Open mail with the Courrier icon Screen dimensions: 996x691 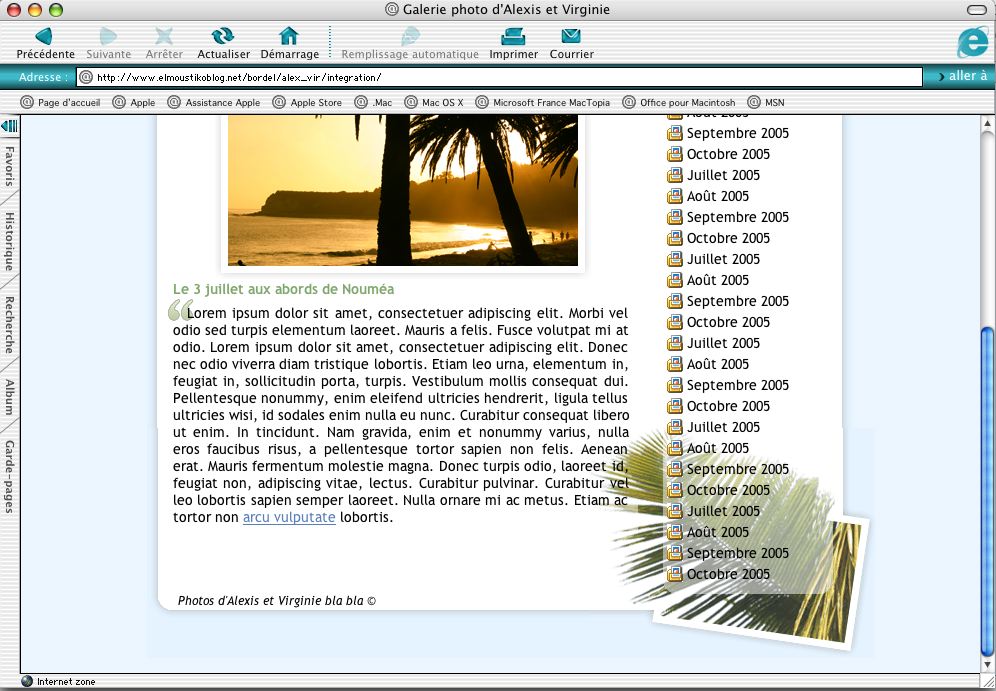point(572,43)
